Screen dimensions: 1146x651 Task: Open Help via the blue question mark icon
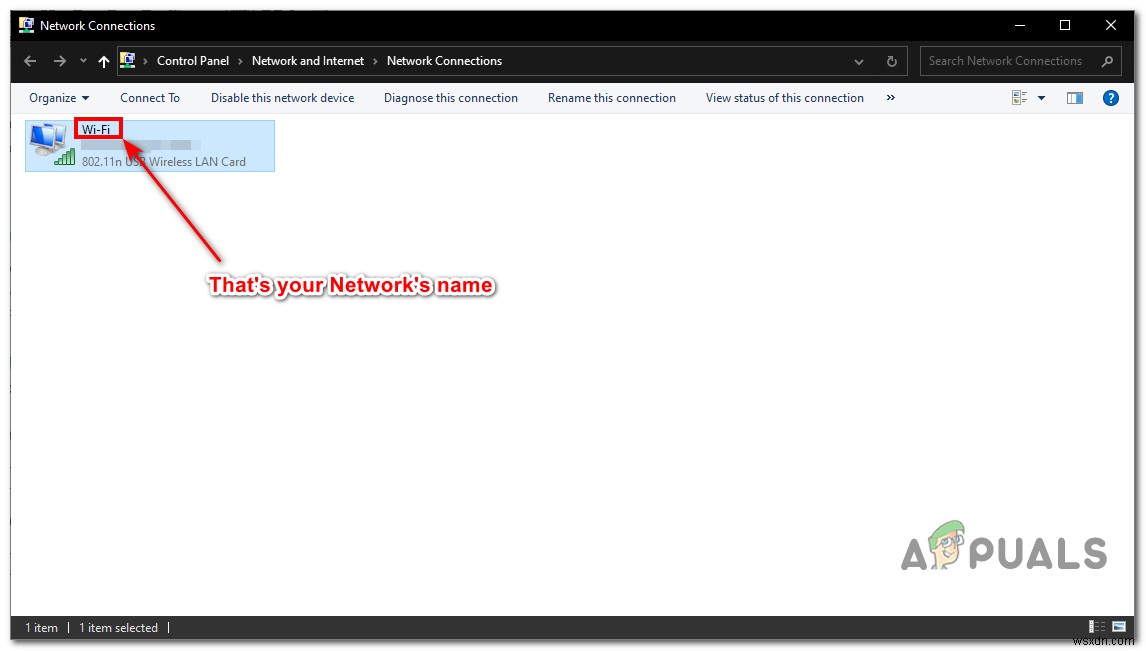[1111, 97]
